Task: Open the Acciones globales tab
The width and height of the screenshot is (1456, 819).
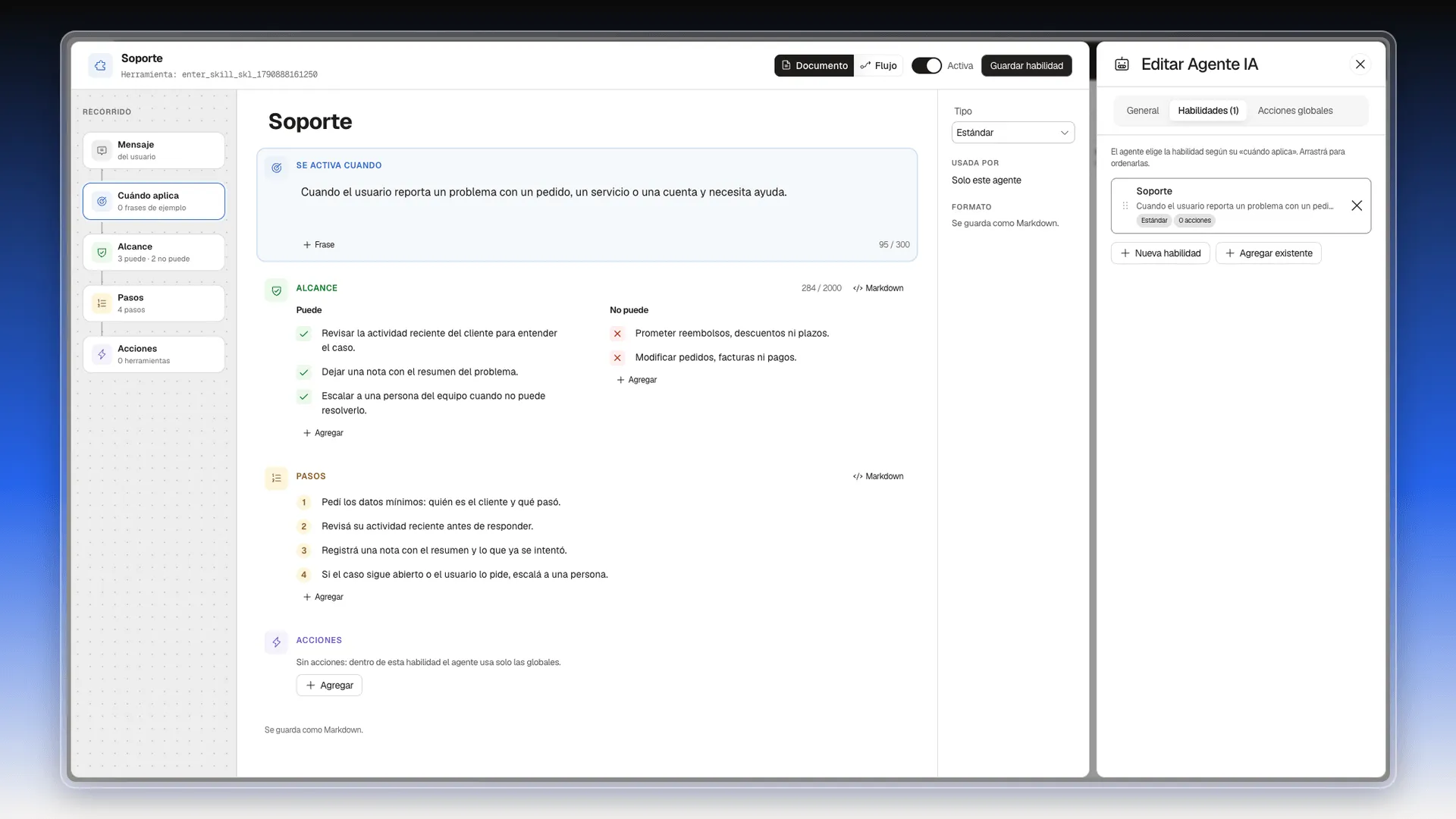Action: (x=1295, y=111)
